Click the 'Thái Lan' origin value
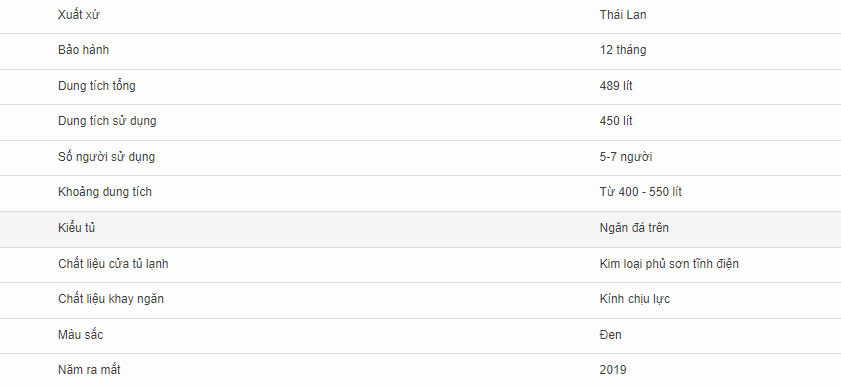The image size is (841, 388). [x=623, y=14]
